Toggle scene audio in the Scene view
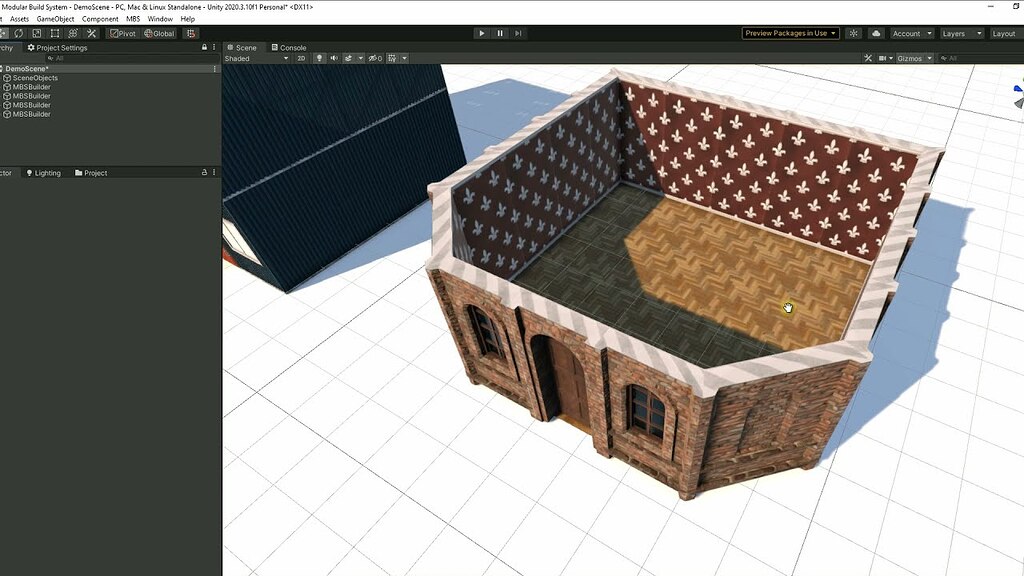The width and height of the screenshot is (1024, 576). (334, 58)
